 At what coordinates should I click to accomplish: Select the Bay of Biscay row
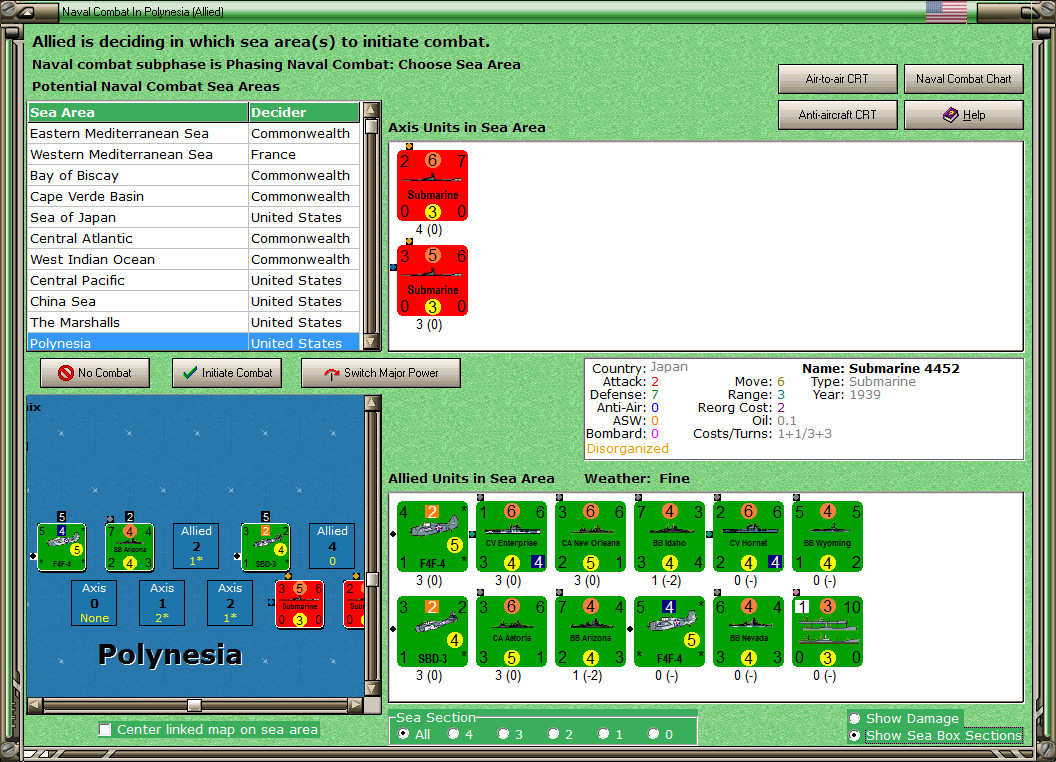193,175
